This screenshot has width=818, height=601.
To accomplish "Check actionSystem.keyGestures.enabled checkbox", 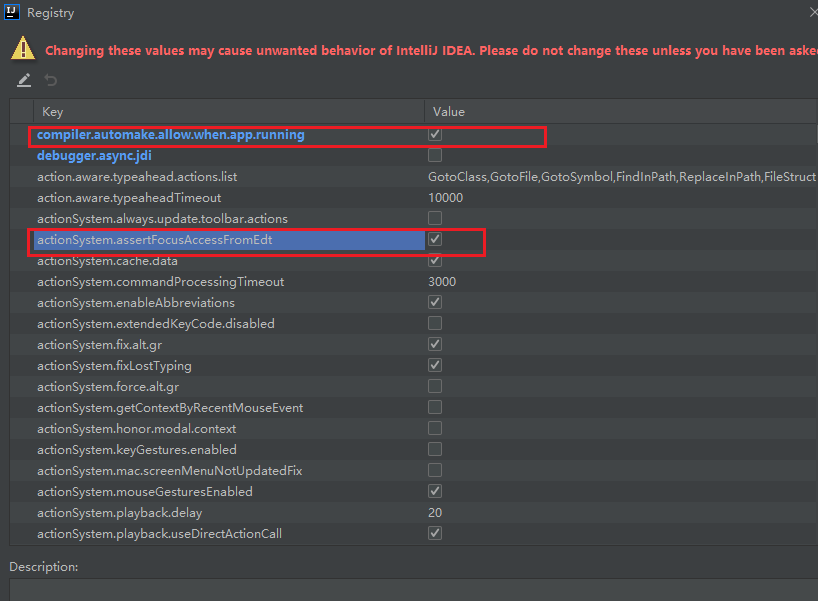I will pyautogui.click(x=435, y=449).
